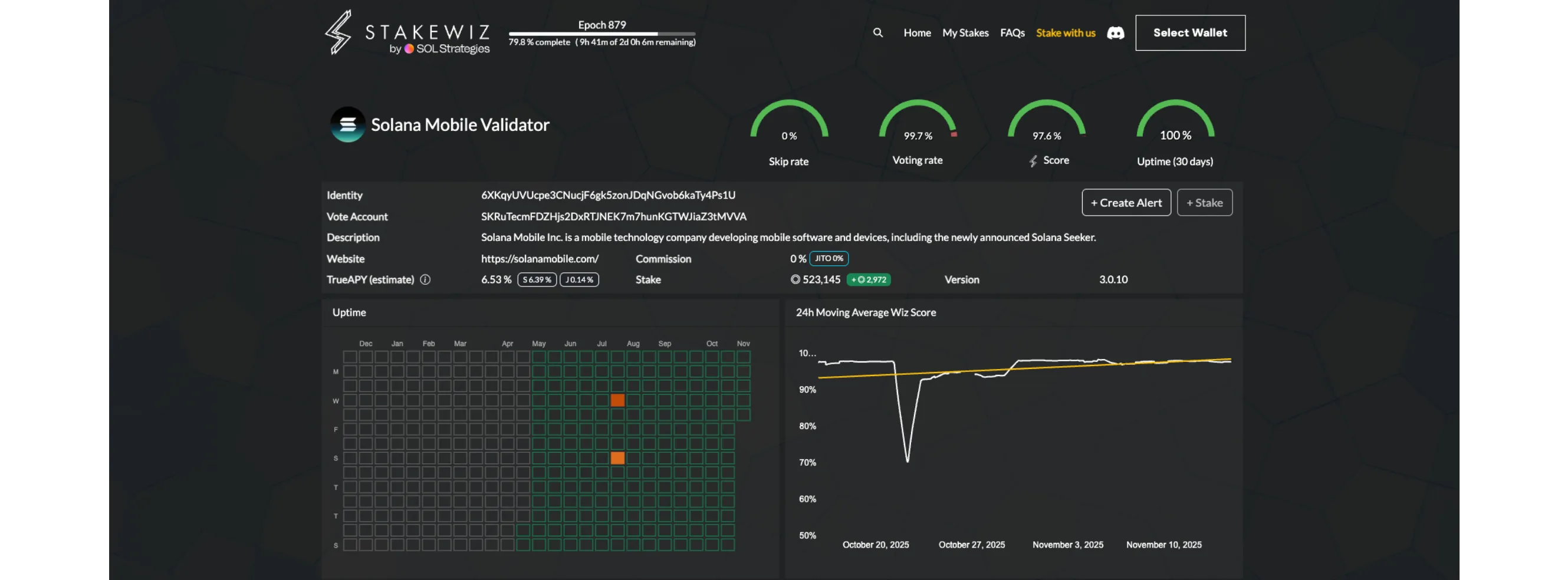
Task: Click the vote account address
Action: point(613,217)
